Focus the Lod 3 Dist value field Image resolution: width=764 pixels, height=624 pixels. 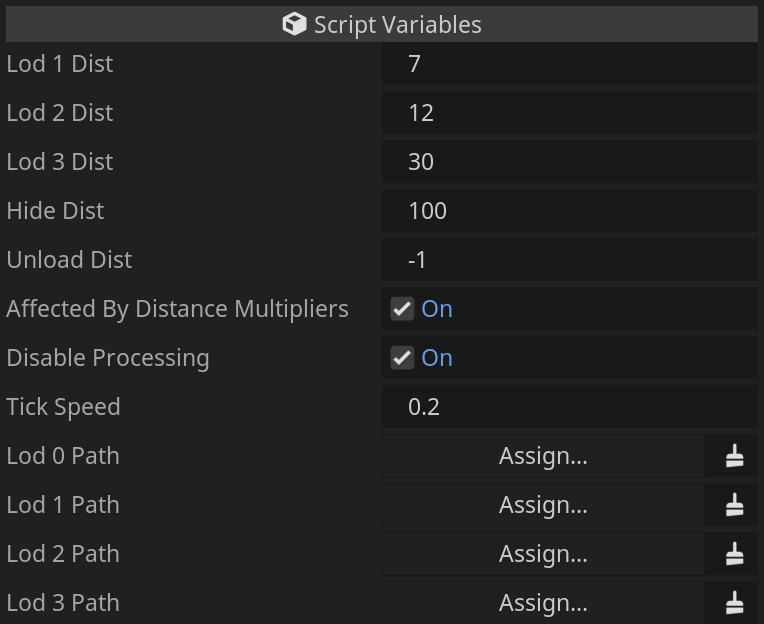point(570,162)
